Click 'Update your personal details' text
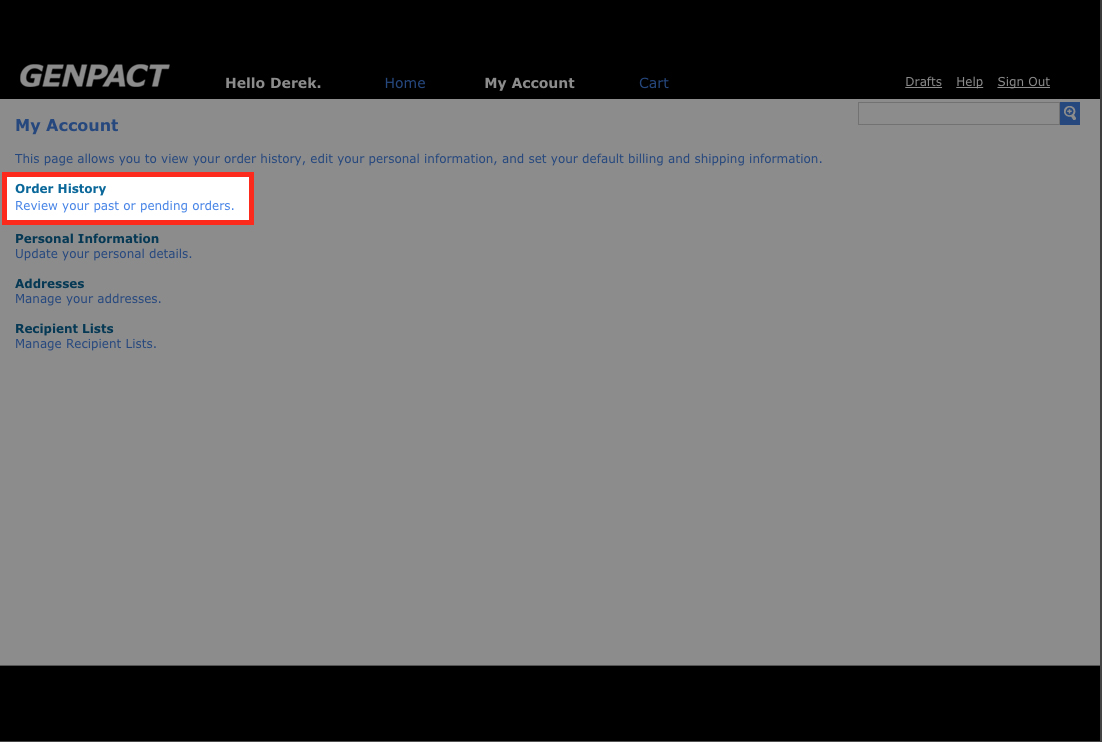 coord(103,254)
